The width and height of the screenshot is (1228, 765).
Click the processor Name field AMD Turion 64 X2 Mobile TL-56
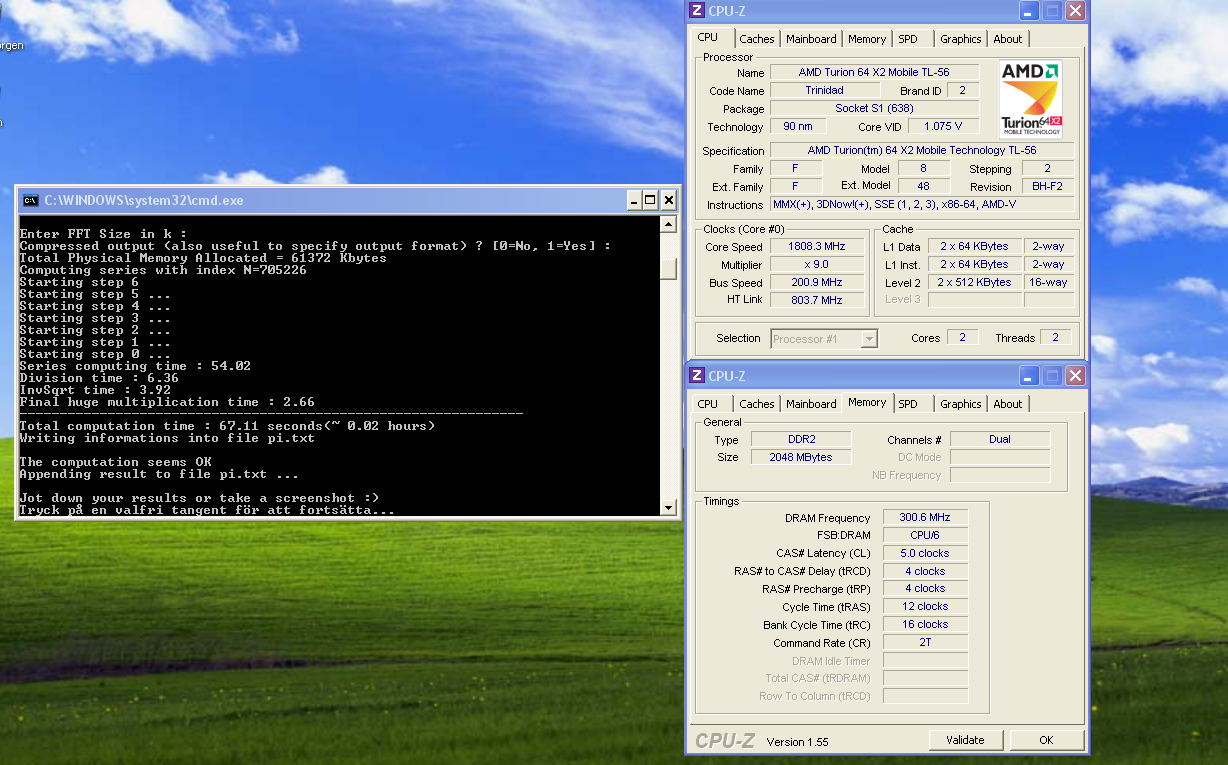(x=874, y=73)
